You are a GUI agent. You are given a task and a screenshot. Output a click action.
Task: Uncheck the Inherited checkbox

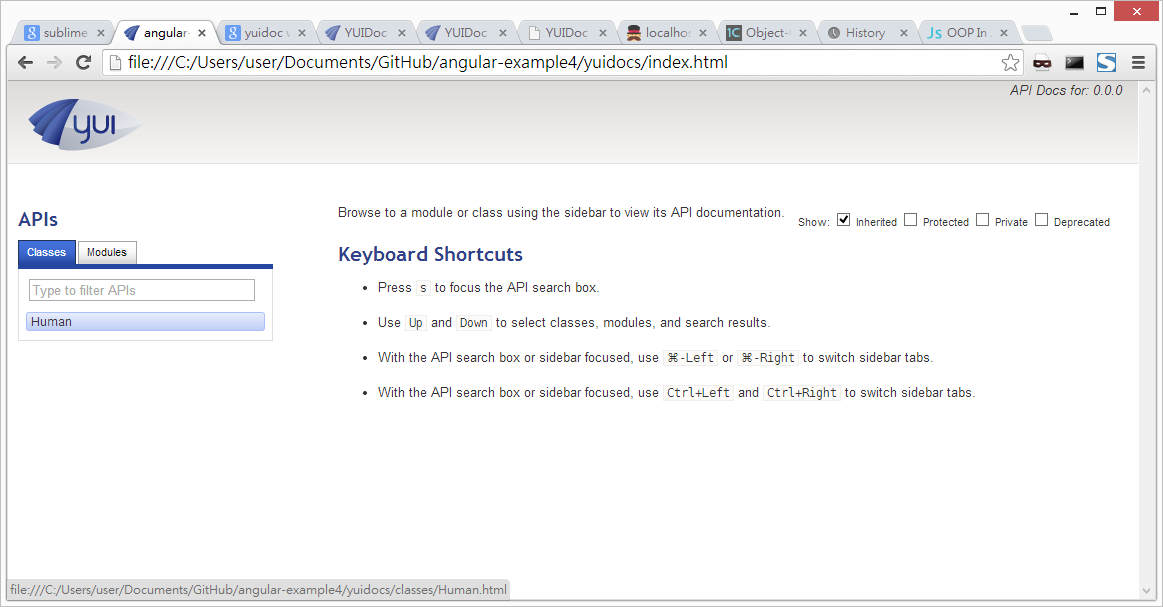[x=843, y=220]
